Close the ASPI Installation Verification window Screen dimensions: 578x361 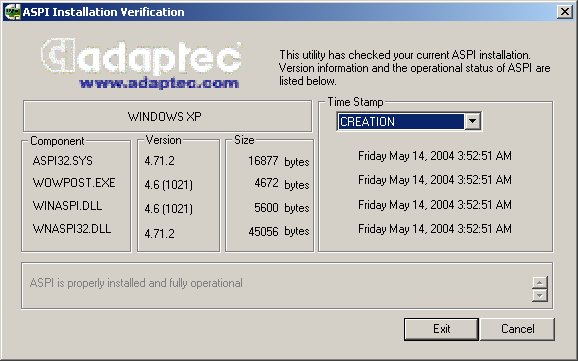pos(565,12)
